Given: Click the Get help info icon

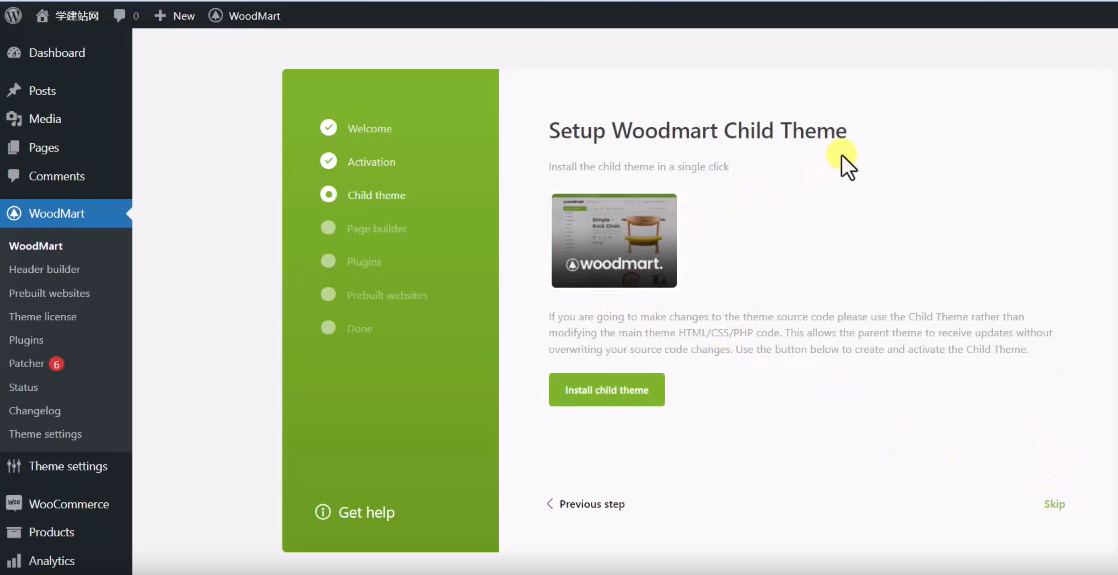Looking at the screenshot, I should tap(323, 512).
